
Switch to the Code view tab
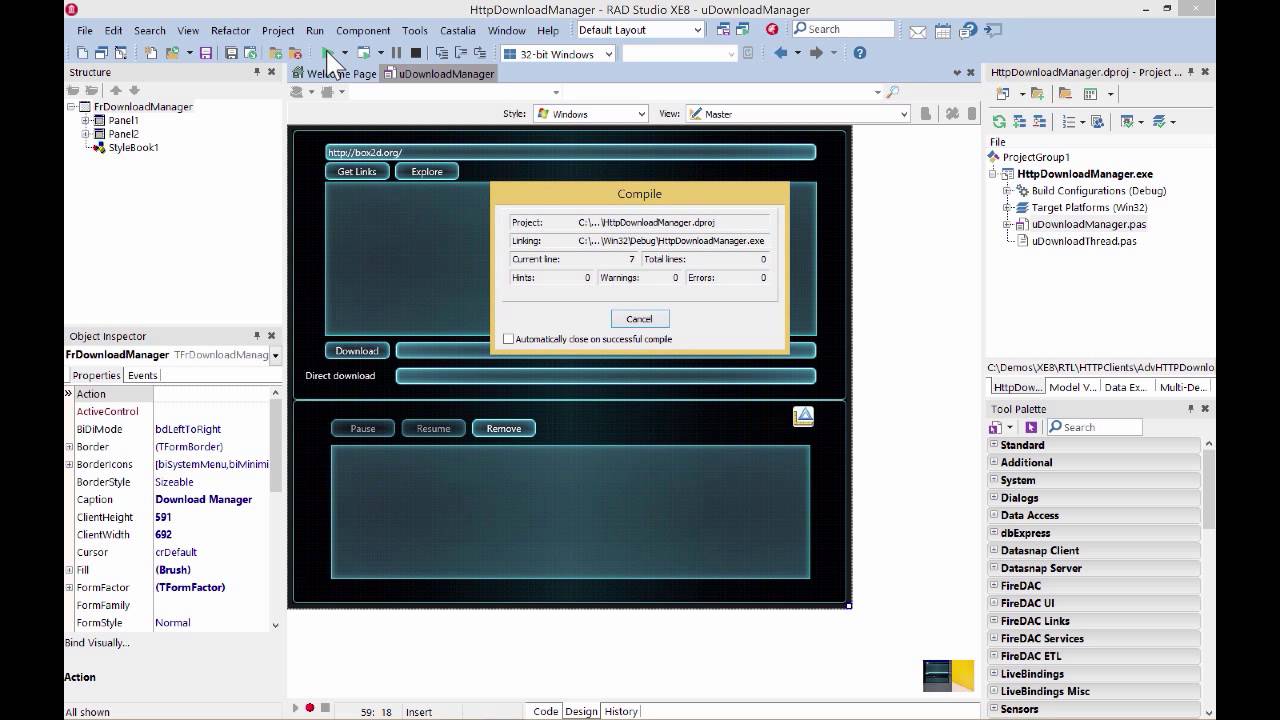click(545, 711)
